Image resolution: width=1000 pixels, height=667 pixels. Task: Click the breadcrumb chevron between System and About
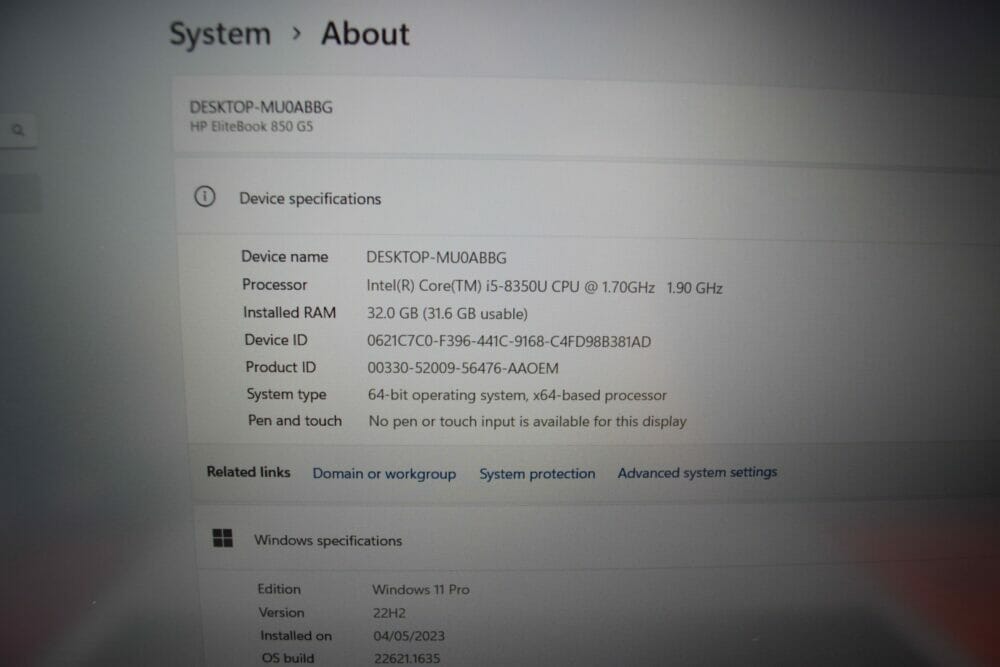(296, 33)
